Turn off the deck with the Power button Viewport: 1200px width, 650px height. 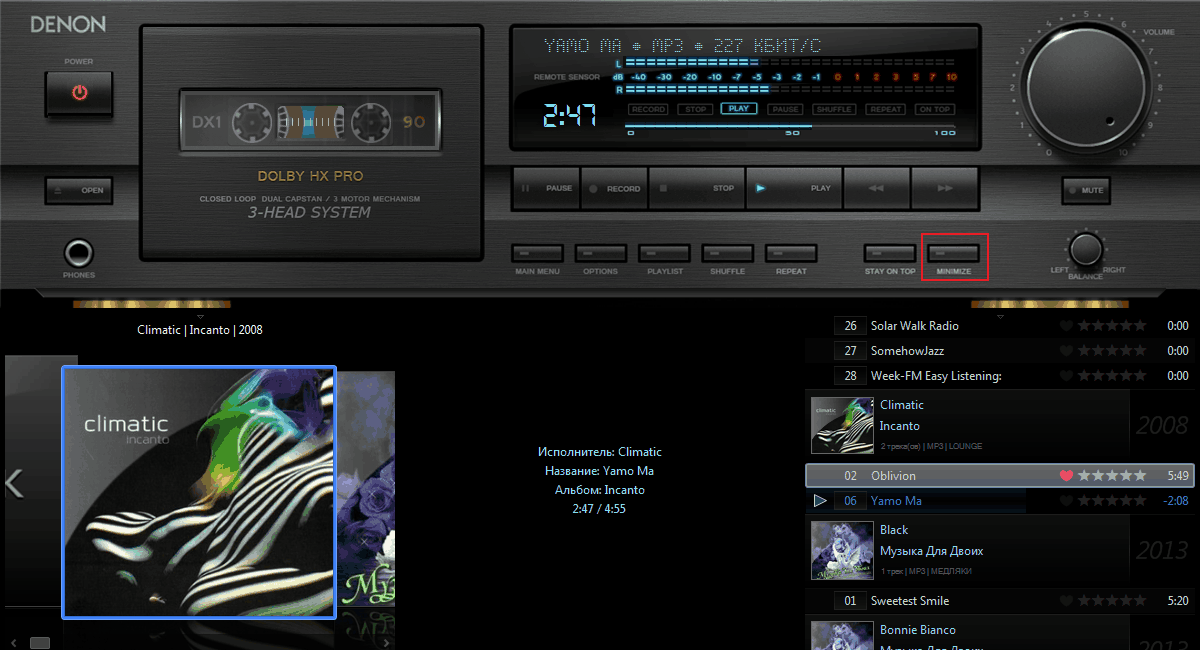[x=79, y=93]
